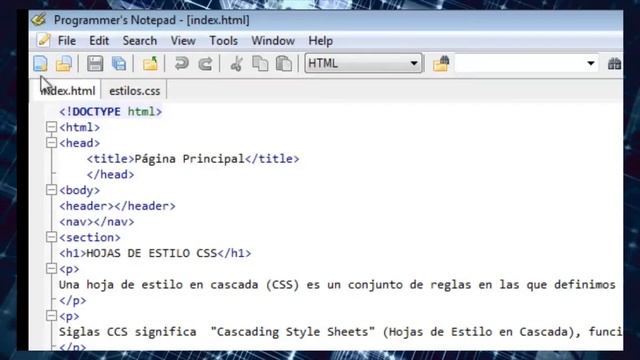Click the </p> tag after Una hoja line

pos(73,300)
